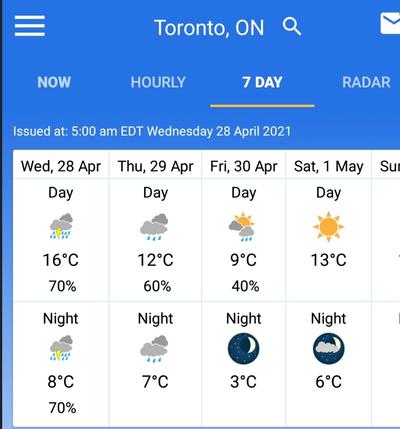Select Friday daytime sun and showers icon
This screenshot has width=400, height=429.
[242, 226]
